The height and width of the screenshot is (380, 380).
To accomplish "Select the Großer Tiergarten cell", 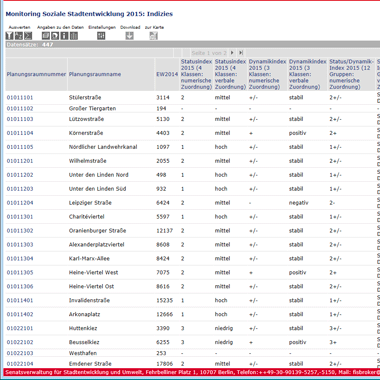I will coord(92,108).
